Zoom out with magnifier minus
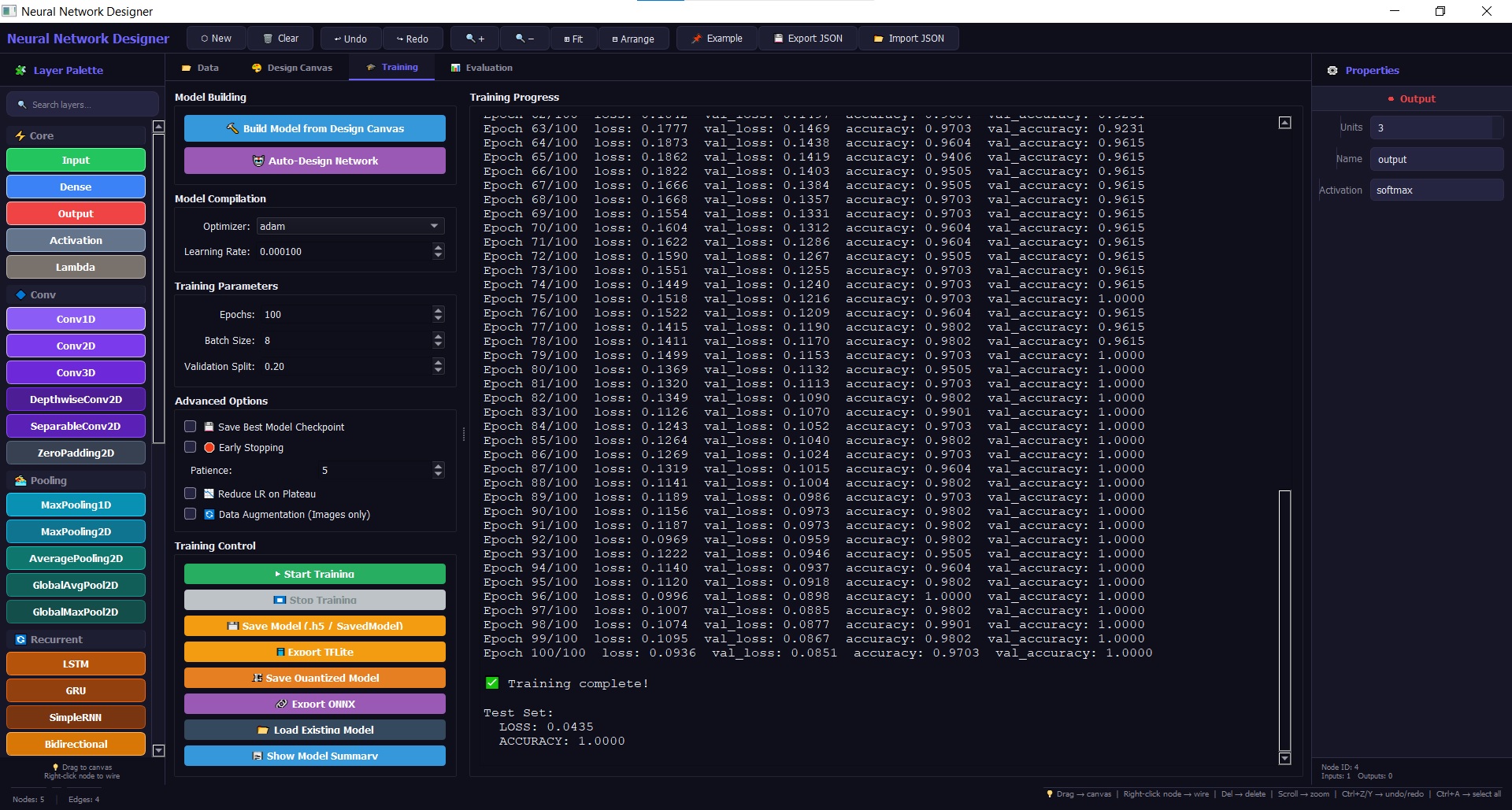 click(524, 39)
